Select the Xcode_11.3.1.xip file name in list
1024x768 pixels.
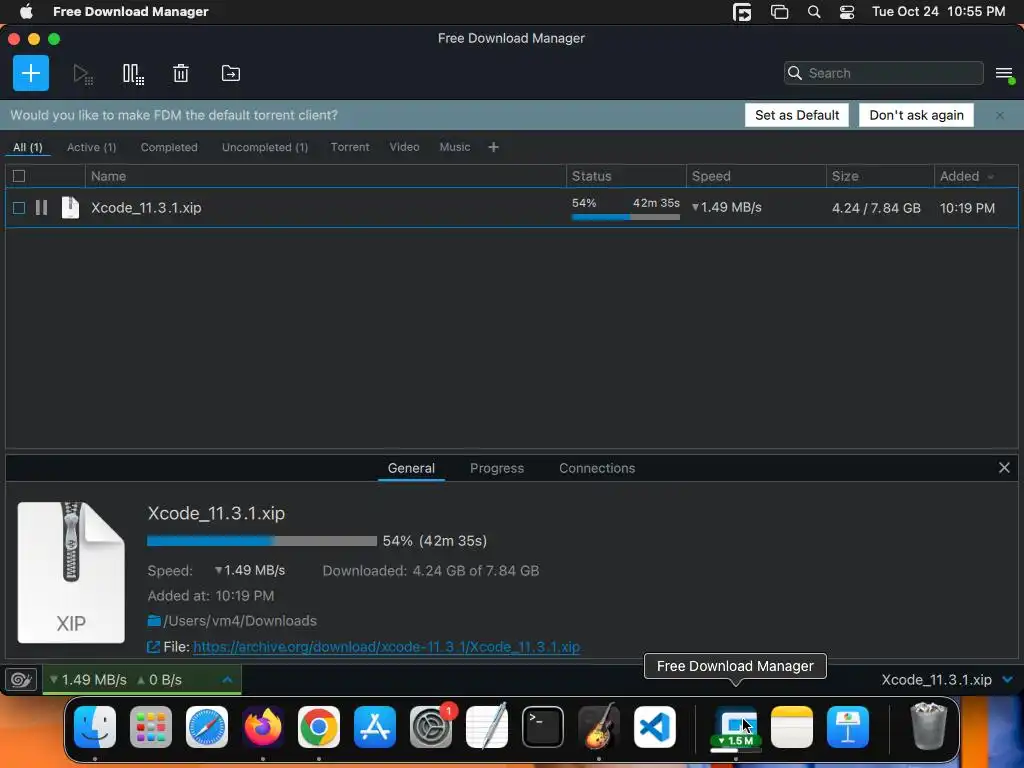tap(146, 208)
